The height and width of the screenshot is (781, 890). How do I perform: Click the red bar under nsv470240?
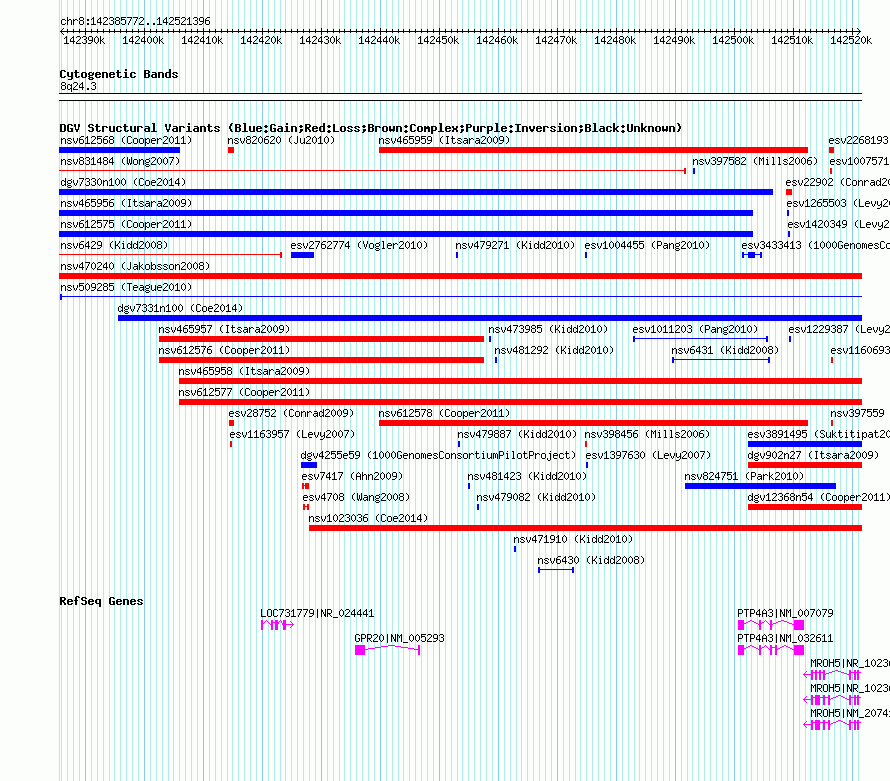460,276
